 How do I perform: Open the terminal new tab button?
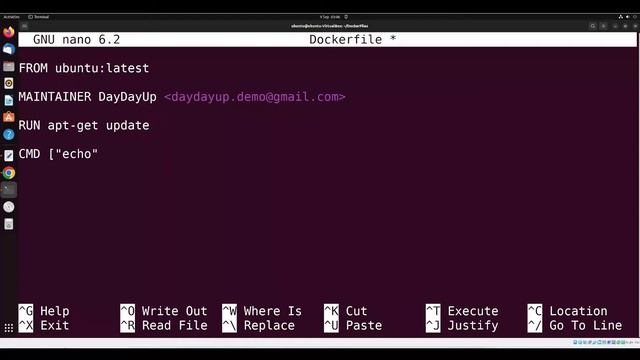click(24, 26)
